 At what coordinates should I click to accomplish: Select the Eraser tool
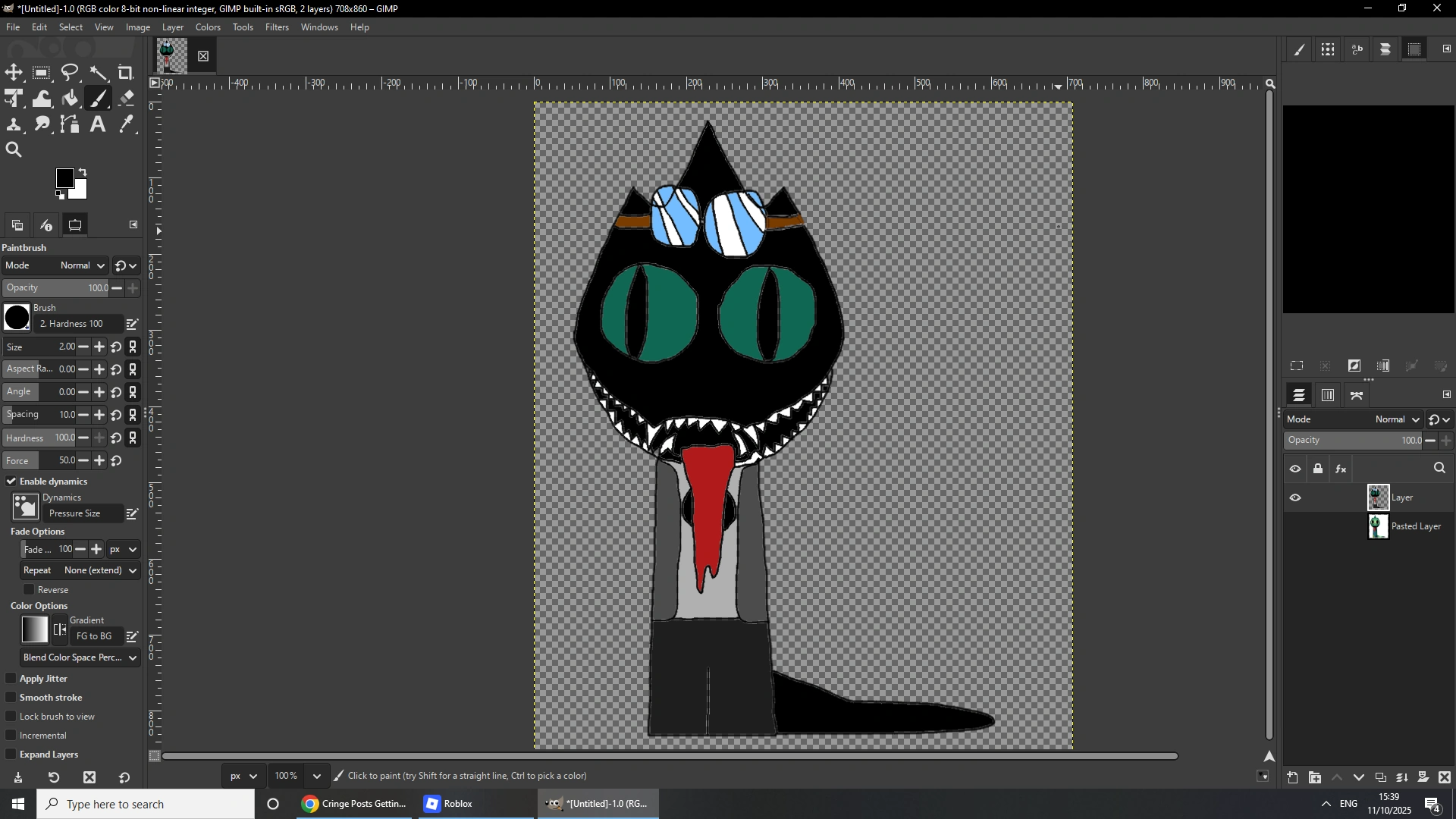tap(127, 99)
